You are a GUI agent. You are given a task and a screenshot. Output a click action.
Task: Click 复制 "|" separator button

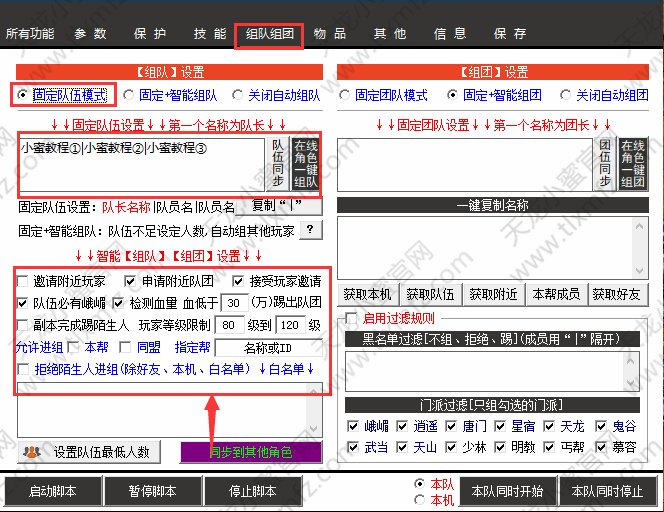279,206
